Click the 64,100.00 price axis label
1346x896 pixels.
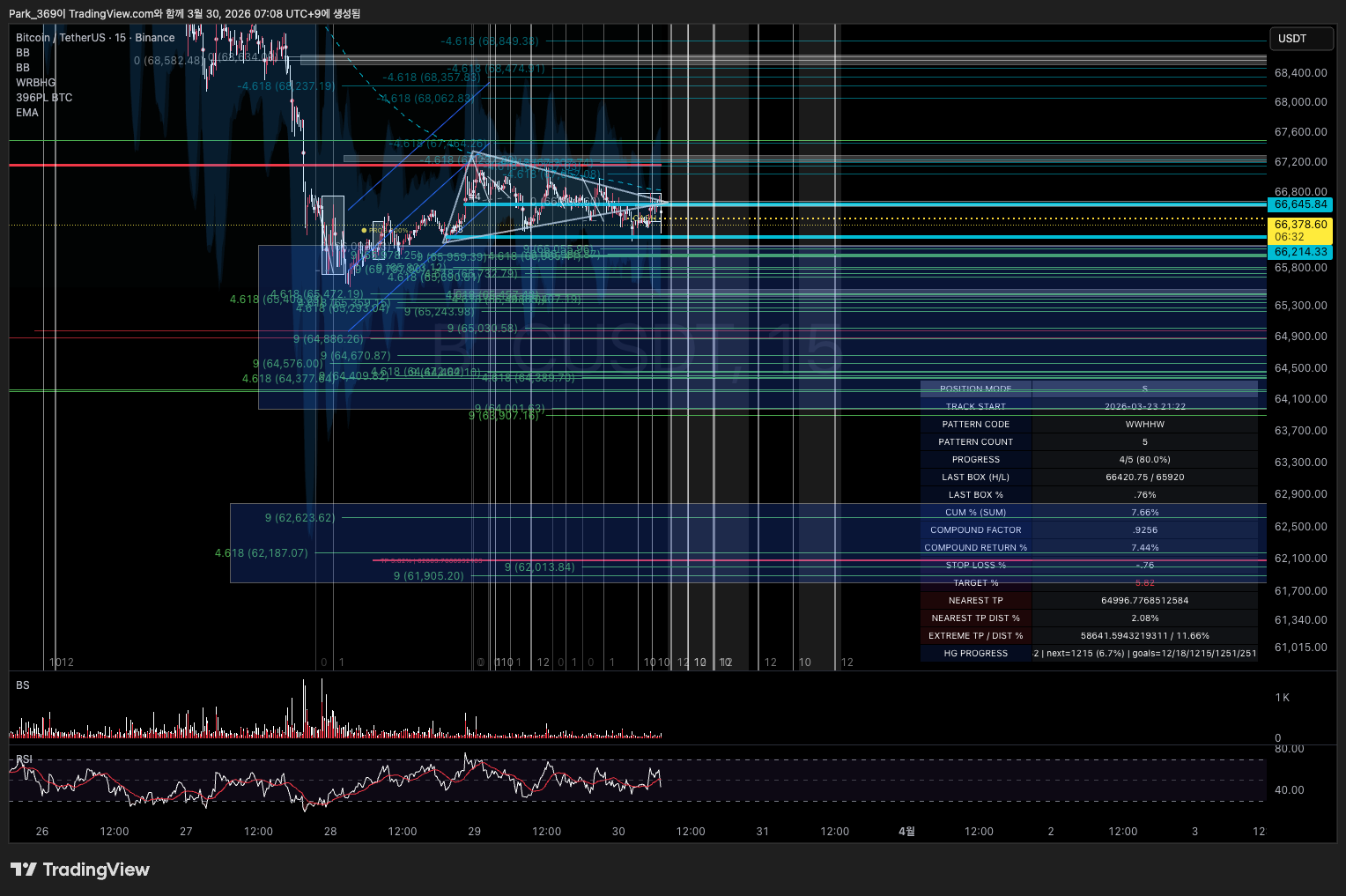(1301, 399)
